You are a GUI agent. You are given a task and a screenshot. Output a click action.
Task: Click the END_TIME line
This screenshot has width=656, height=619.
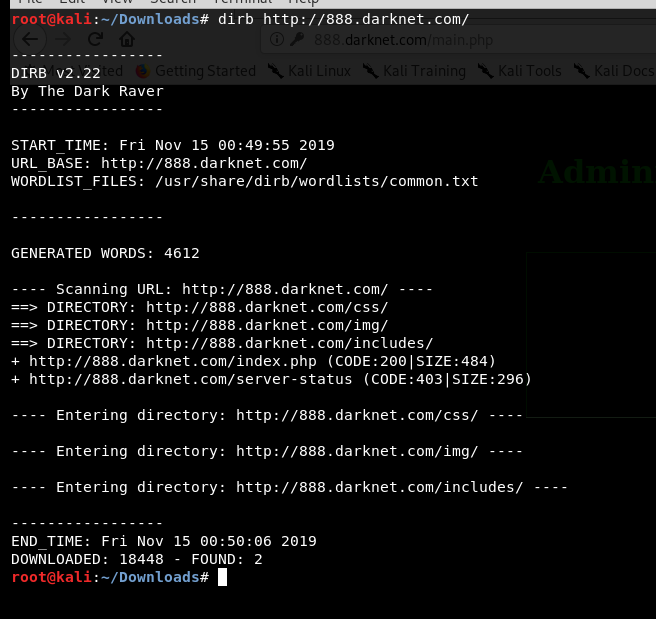tap(164, 541)
